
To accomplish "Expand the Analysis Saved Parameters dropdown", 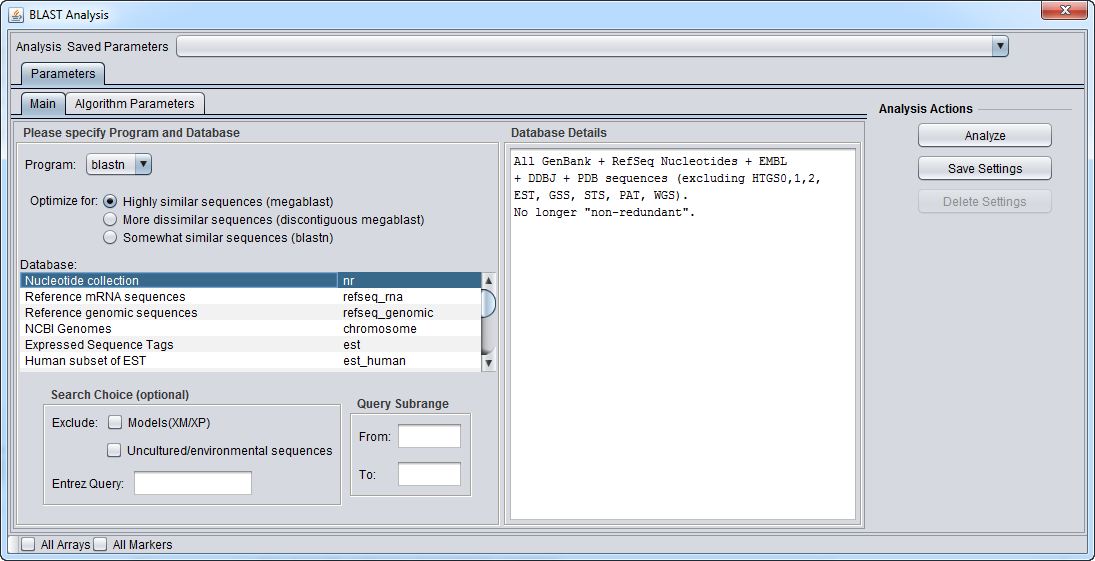I will pyautogui.click(x=592, y=46).
